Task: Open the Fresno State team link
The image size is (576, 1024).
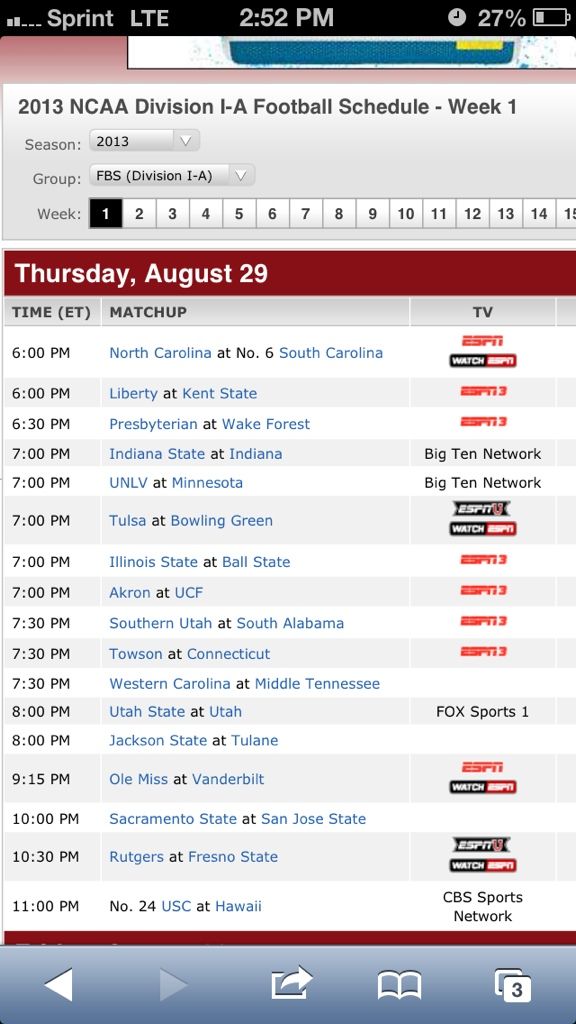Action: point(233,857)
